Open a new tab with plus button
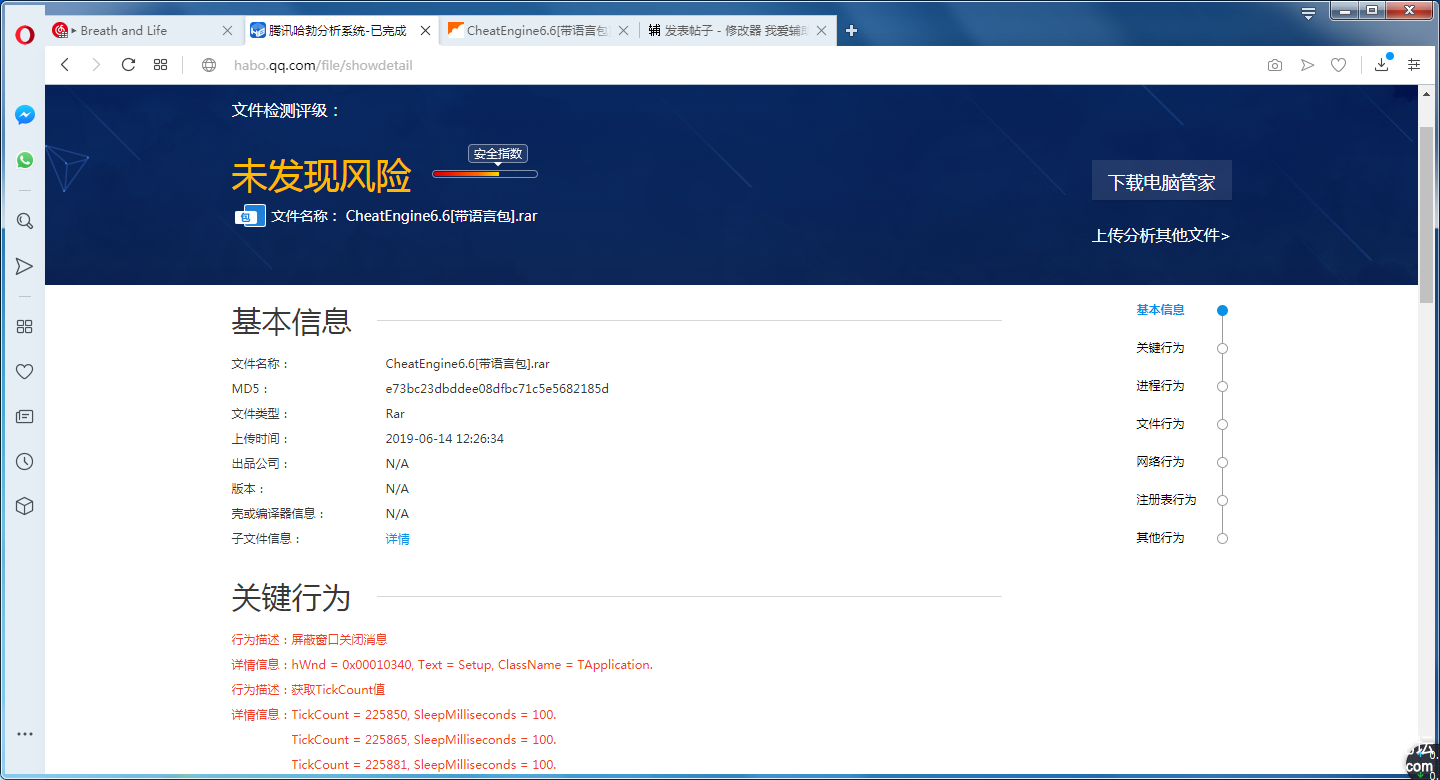This screenshot has height=780, width=1440. coord(851,31)
